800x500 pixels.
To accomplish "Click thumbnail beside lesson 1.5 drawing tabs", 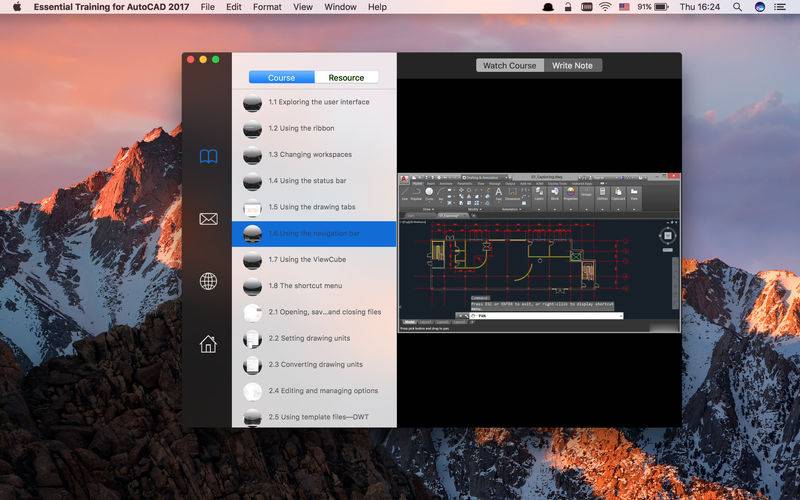I will pos(253,208).
